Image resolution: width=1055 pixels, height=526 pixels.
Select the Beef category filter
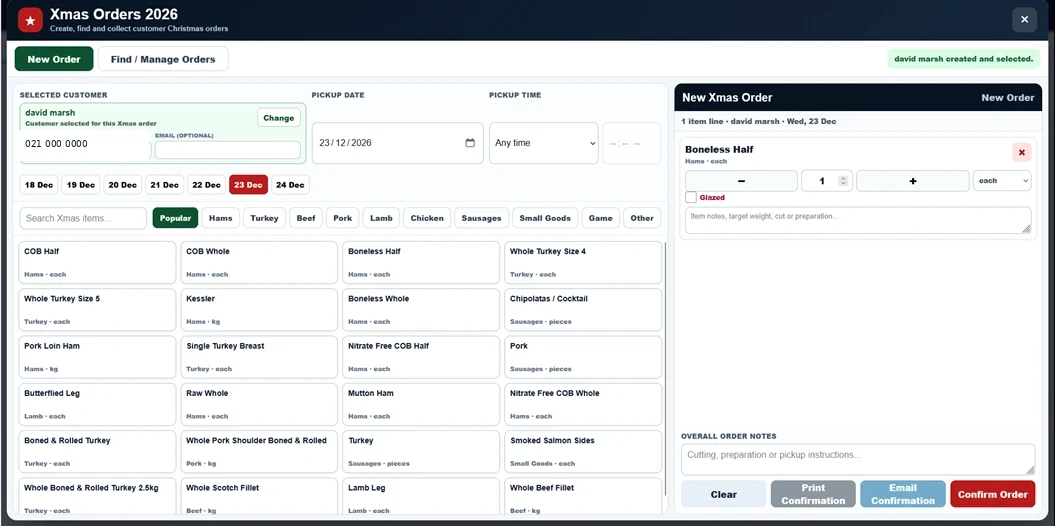[x=306, y=218]
